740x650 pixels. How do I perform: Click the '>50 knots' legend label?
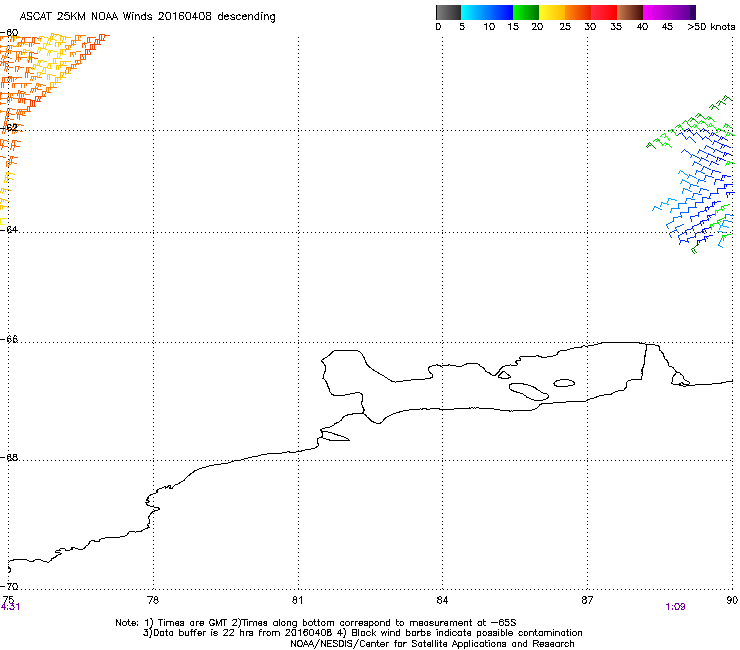[711, 27]
